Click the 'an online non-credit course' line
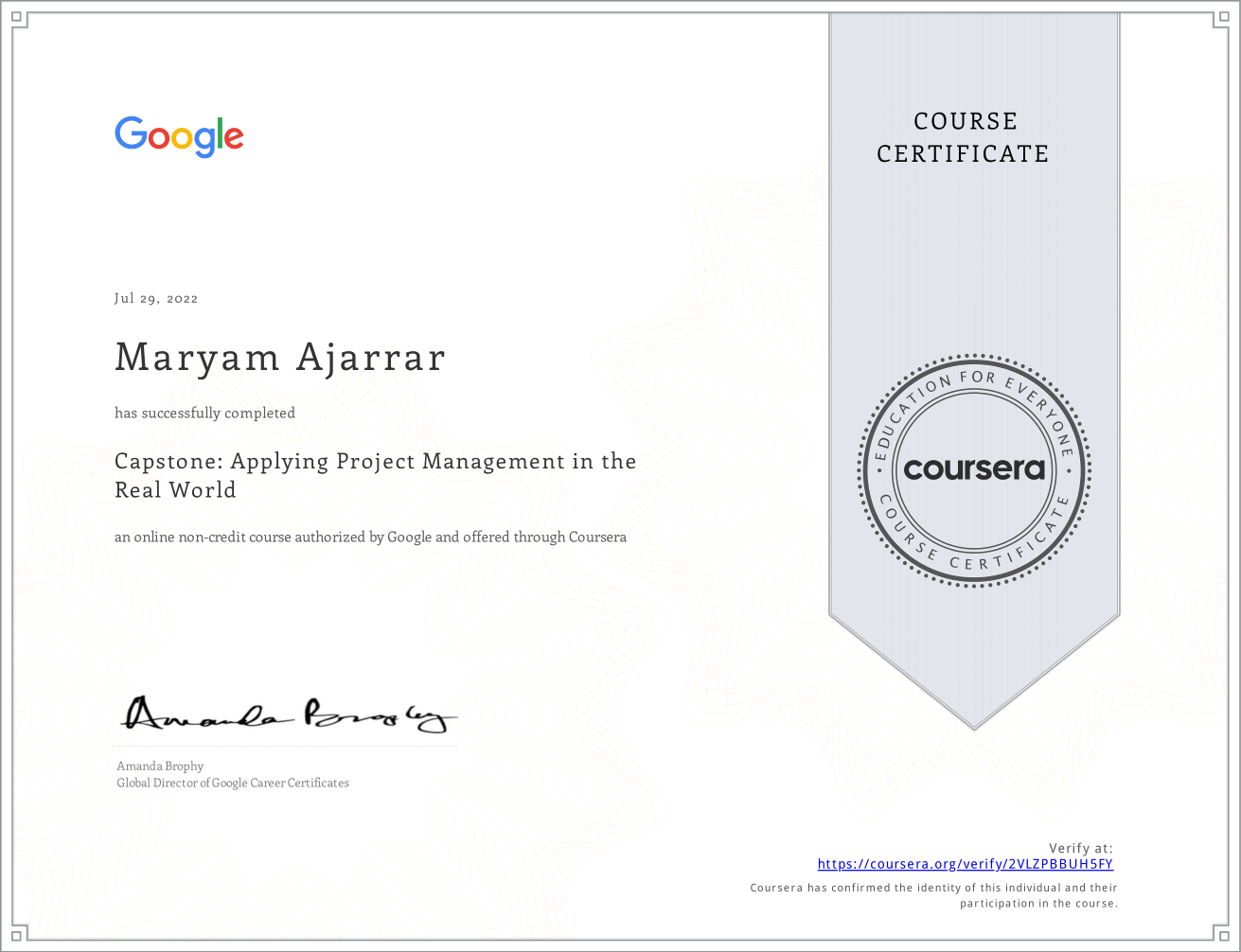The image size is (1241, 952). [370, 537]
